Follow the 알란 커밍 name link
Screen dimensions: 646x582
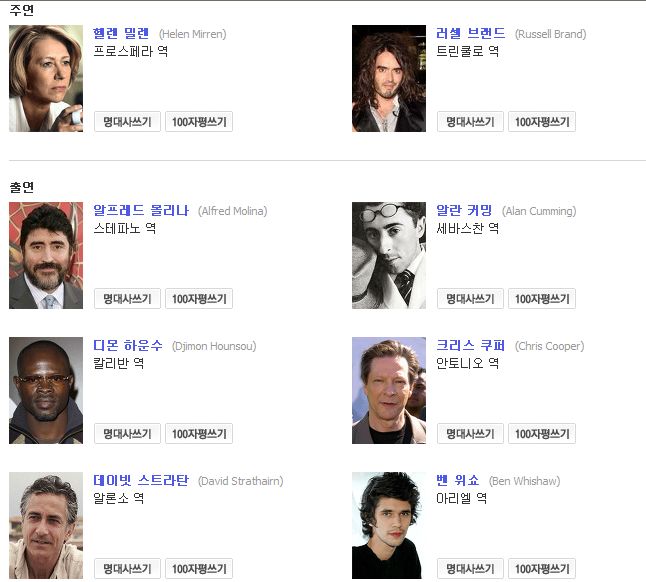(464, 210)
